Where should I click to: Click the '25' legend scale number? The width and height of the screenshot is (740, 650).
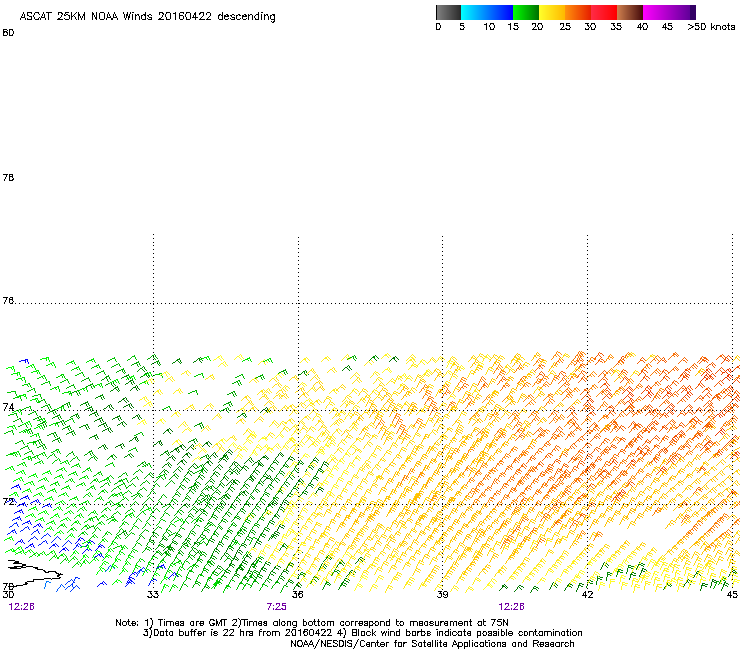565,27
